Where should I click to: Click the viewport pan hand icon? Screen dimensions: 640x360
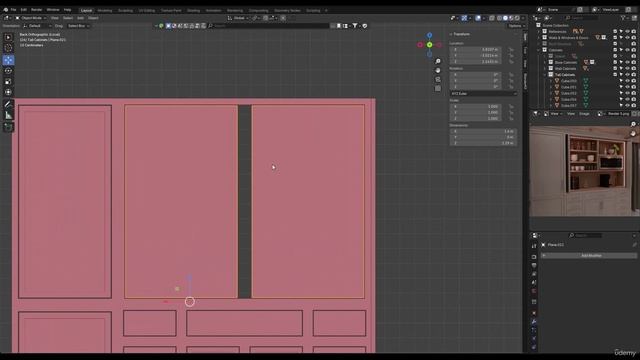(x=438, y=70)
